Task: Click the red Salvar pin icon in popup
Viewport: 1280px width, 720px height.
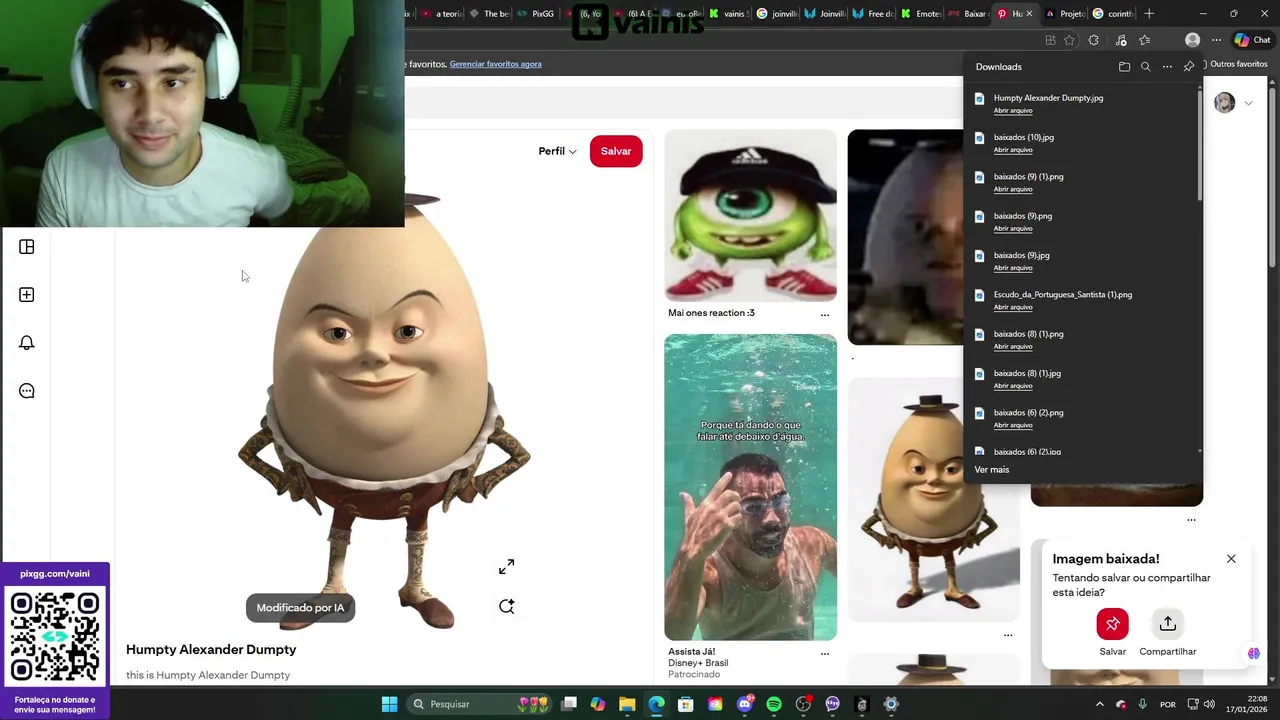Action: pos(1112,624)
